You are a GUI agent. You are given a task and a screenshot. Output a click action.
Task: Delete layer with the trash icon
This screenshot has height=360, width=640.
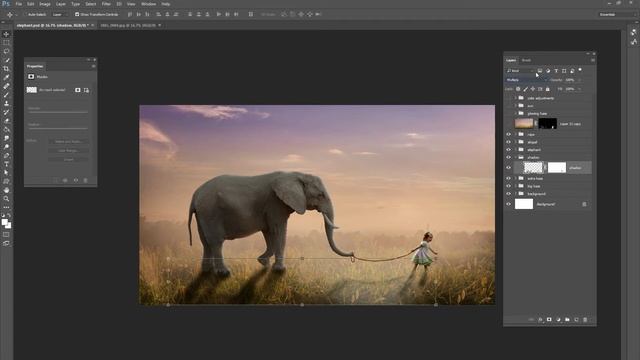pos(585,320)
